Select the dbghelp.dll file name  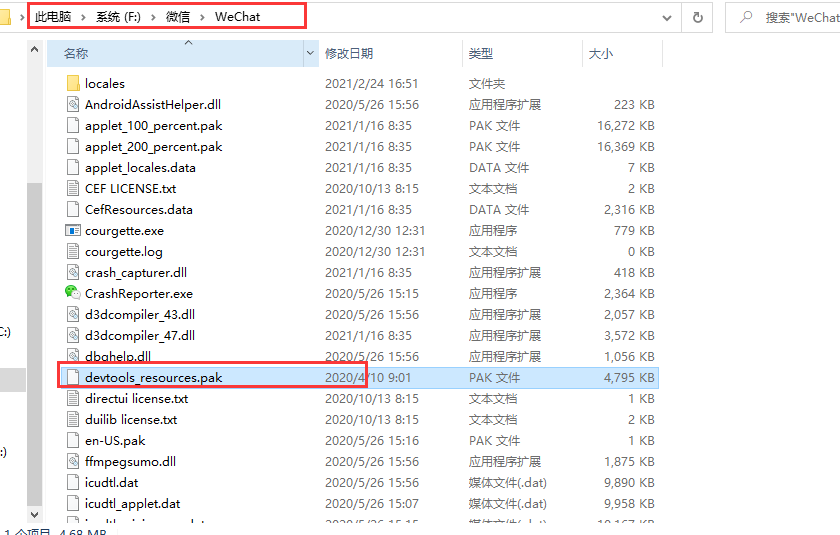118,356
